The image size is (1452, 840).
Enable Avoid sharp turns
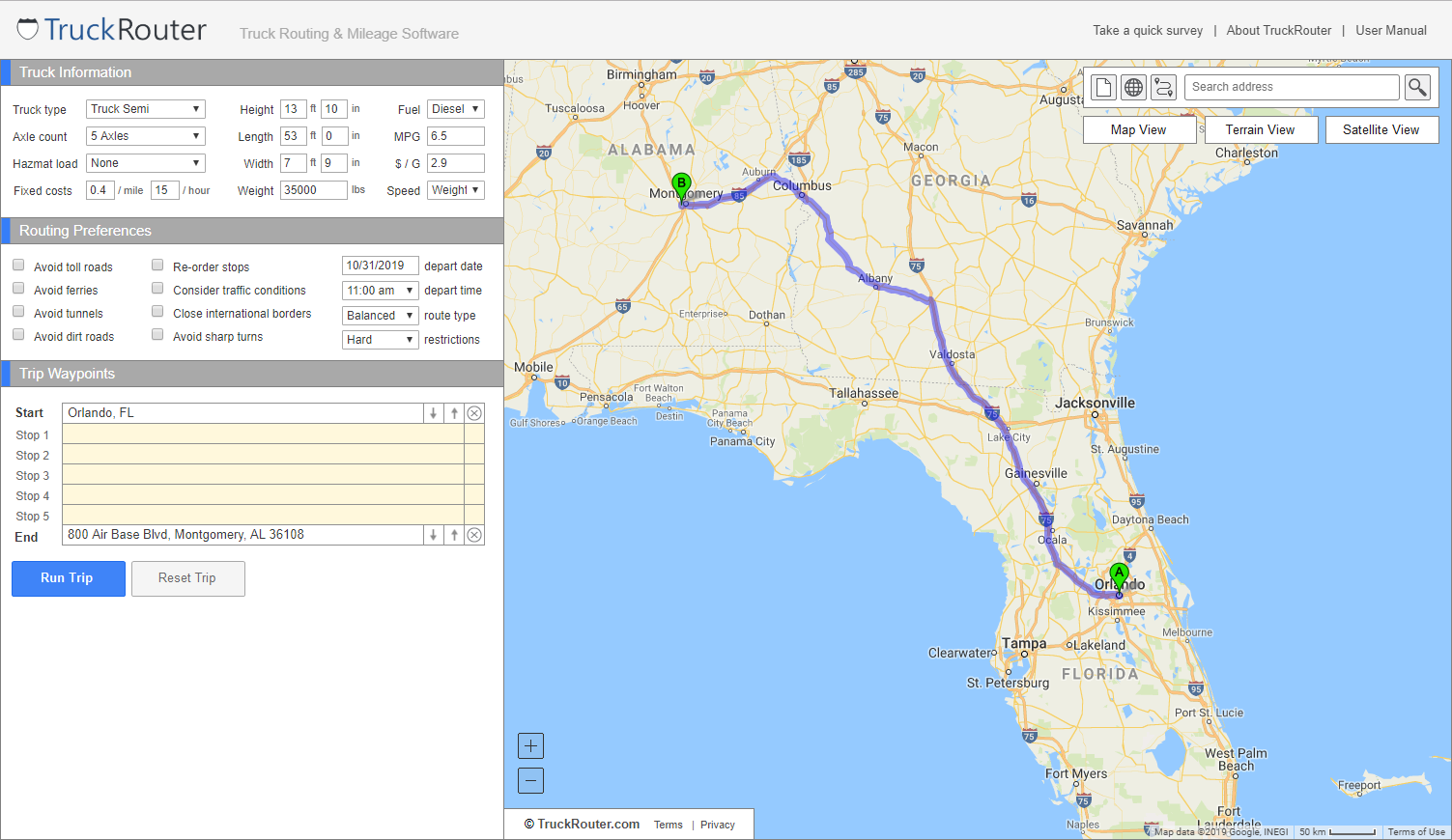[x=157, y=334]
